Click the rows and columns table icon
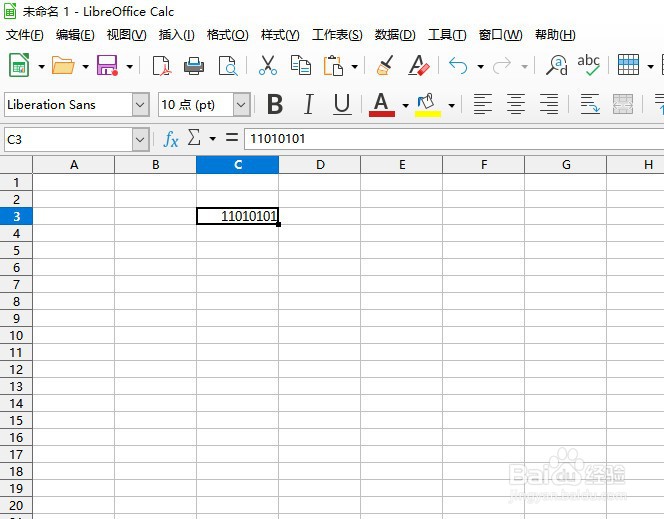This screenshot has height=519, width=664. tap(628, 65)
